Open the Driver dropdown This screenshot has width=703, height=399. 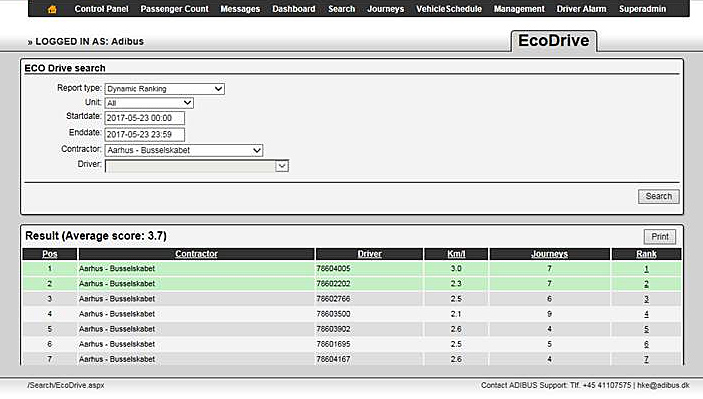tap(196, 166)
